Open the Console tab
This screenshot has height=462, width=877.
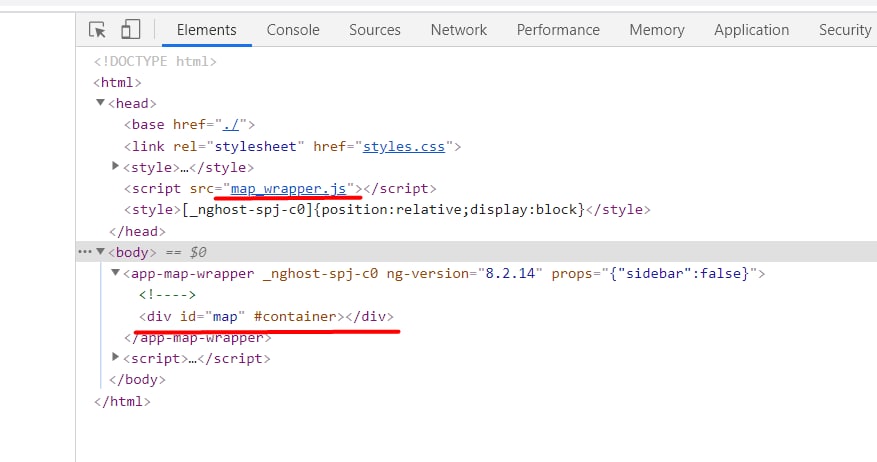pyautogui.click(x=293, y=30)
